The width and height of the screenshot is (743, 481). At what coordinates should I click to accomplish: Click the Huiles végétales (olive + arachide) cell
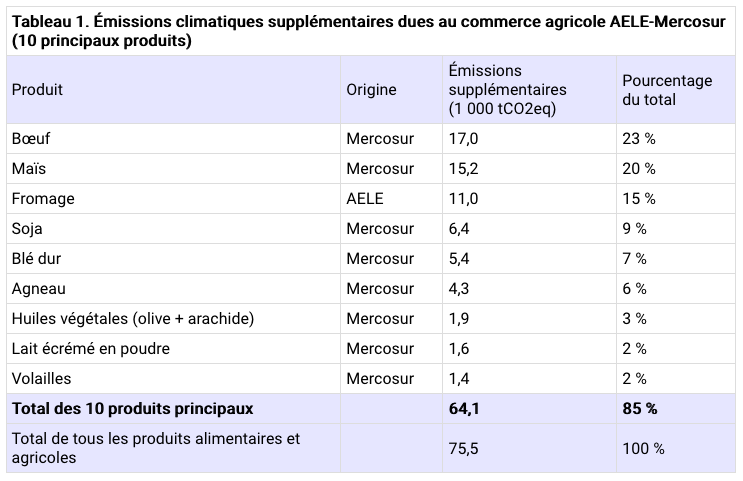tap(132, 318)
